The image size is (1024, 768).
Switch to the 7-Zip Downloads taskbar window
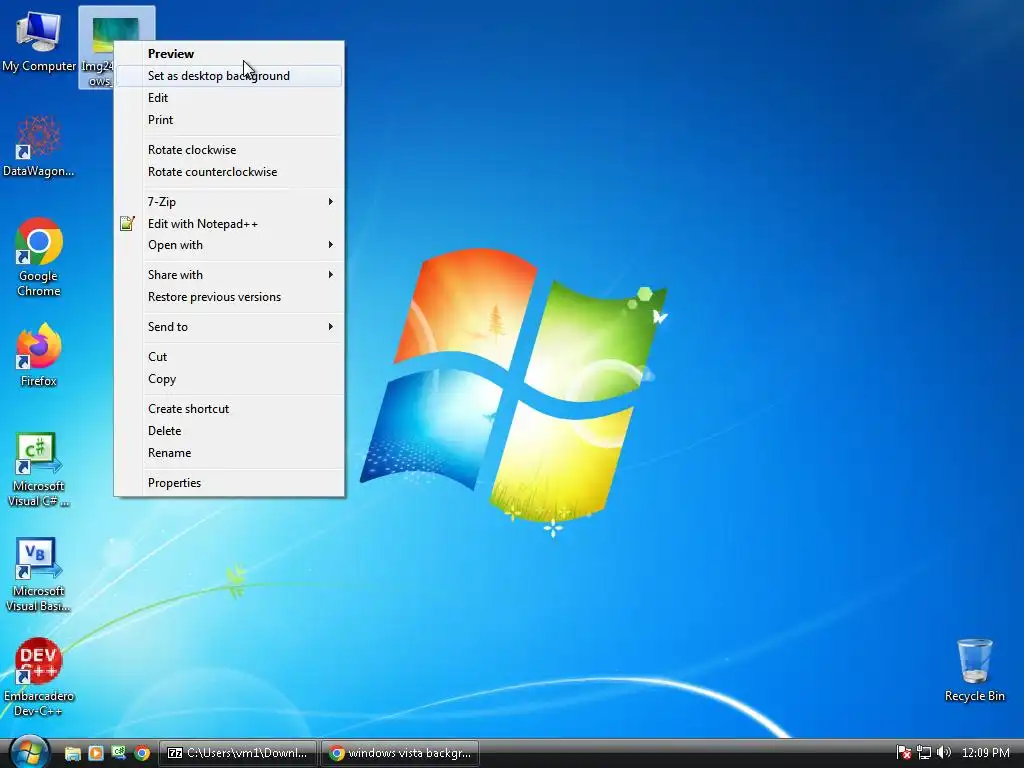coord(238,753)
